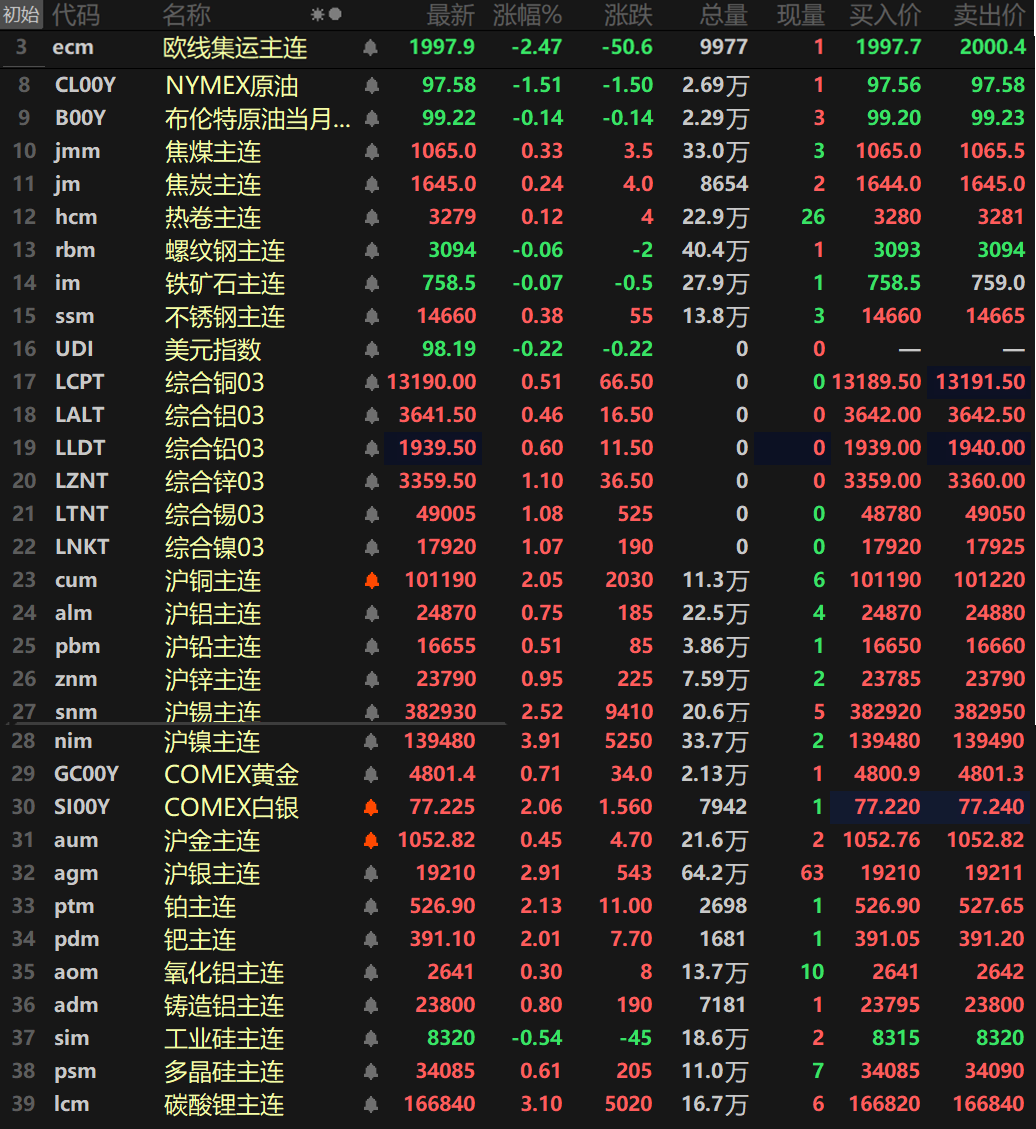Click the bell icon for 欧线集运主连
The width and height of the screenshot is (1036, 1129).
click(x=371, y=48)
